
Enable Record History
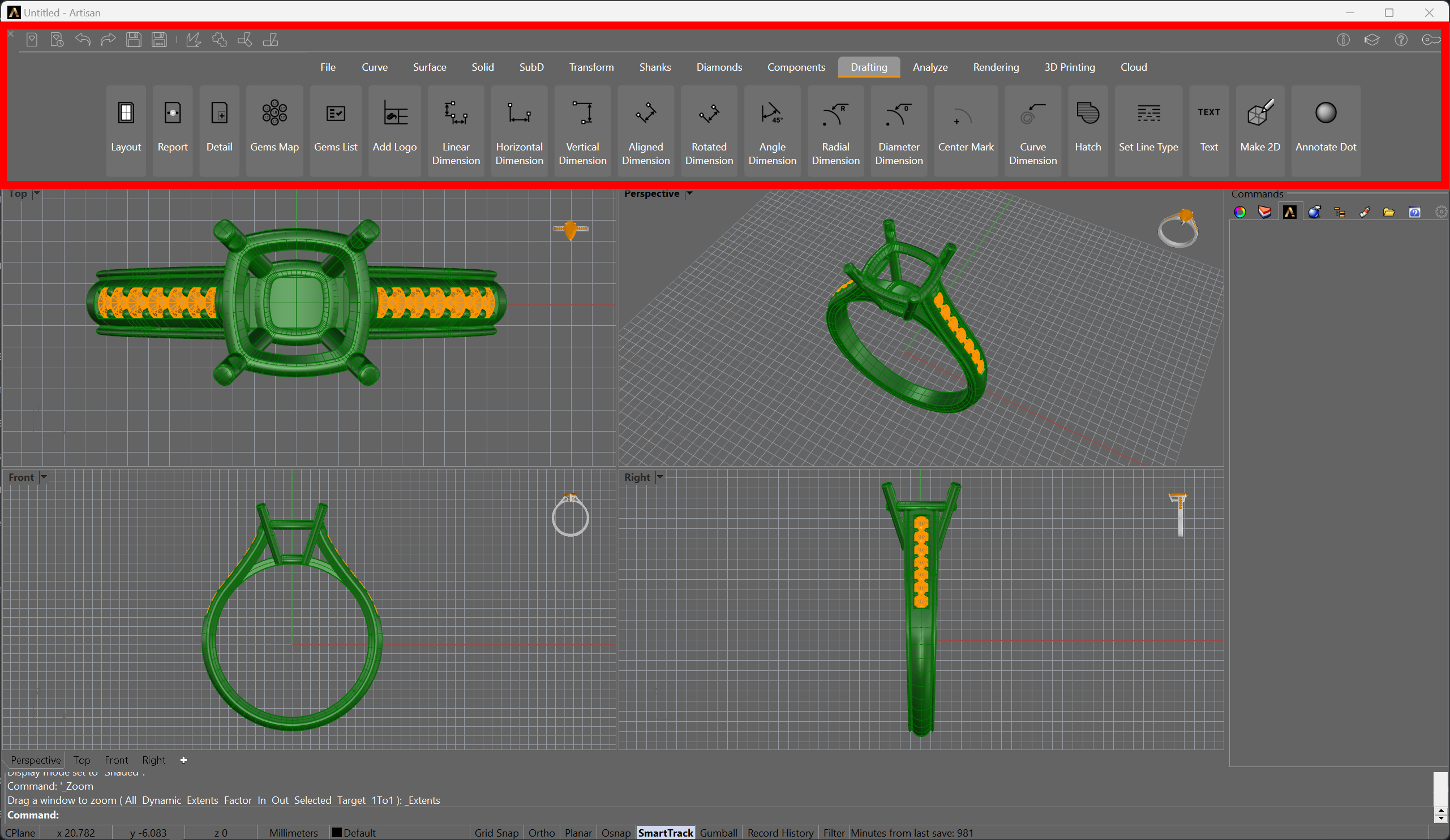pos(780,833)
